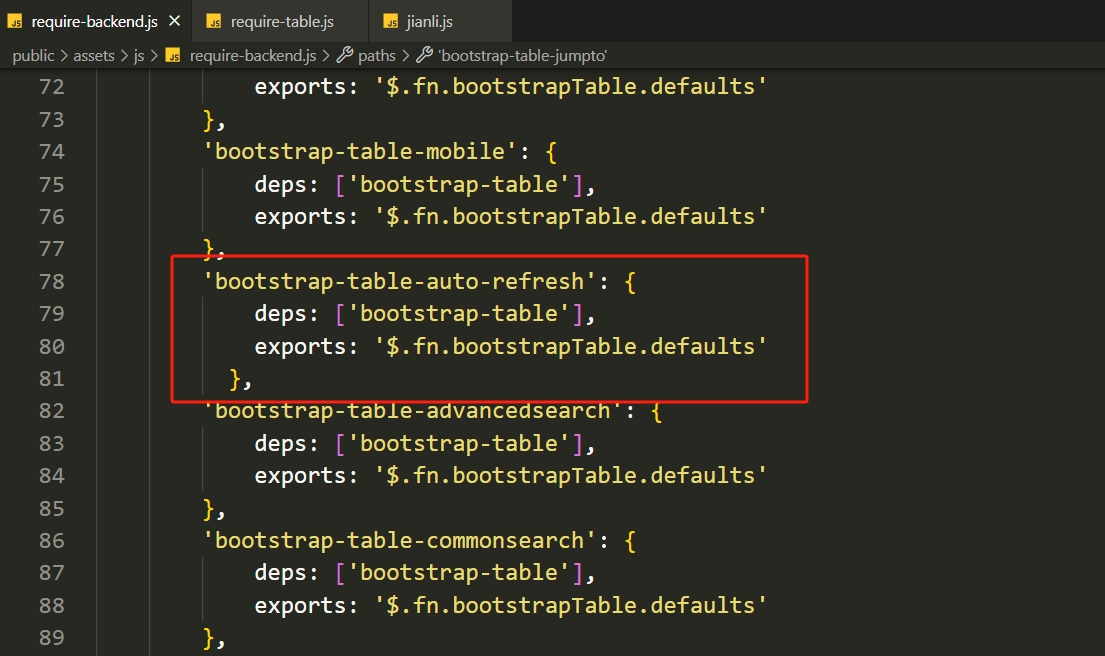Click the '$.fn.bootstrapTable.defaults' string on line 80

coord(570,346)
